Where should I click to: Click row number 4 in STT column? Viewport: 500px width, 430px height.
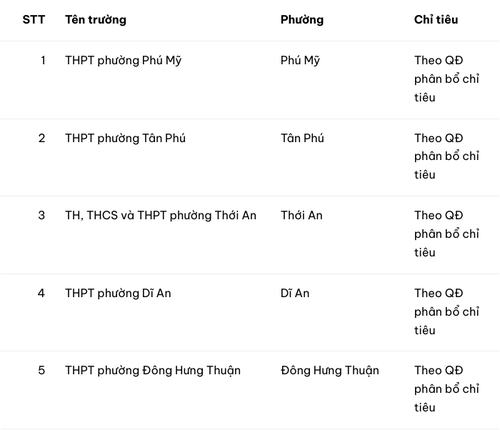point(41,293)
